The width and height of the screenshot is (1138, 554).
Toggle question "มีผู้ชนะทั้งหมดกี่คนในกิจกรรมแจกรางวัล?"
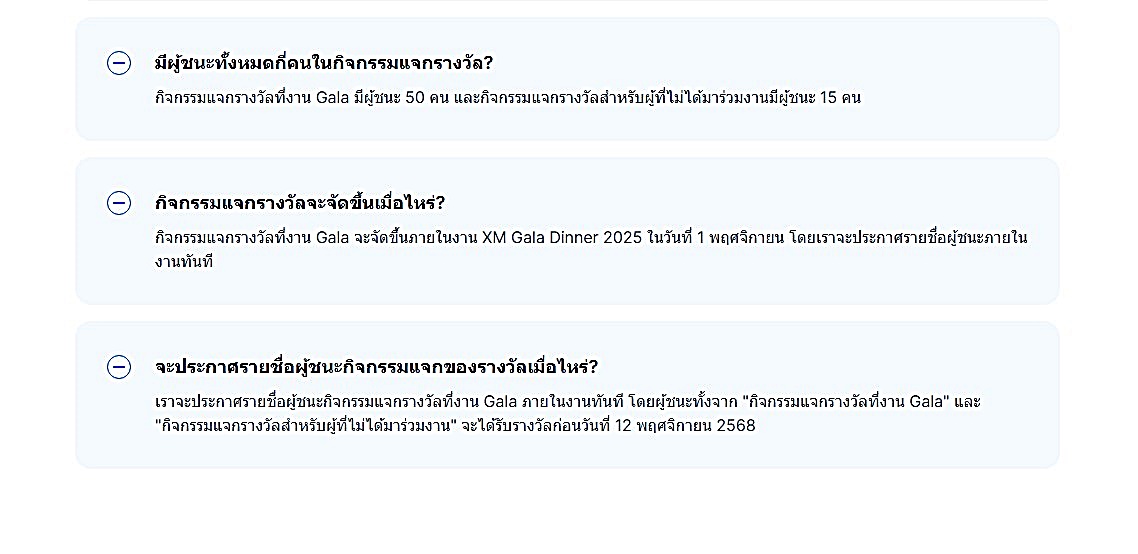[324, 63]
